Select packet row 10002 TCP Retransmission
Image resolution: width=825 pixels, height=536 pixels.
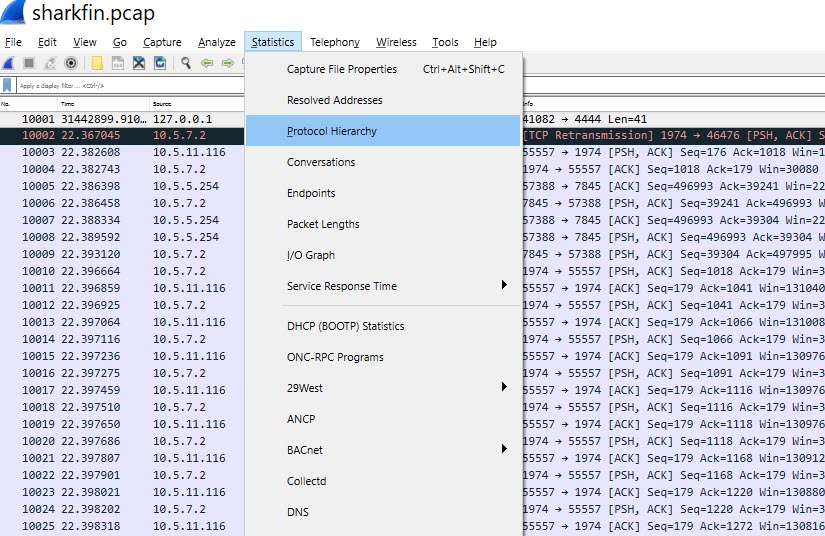[x=122, y=135]
